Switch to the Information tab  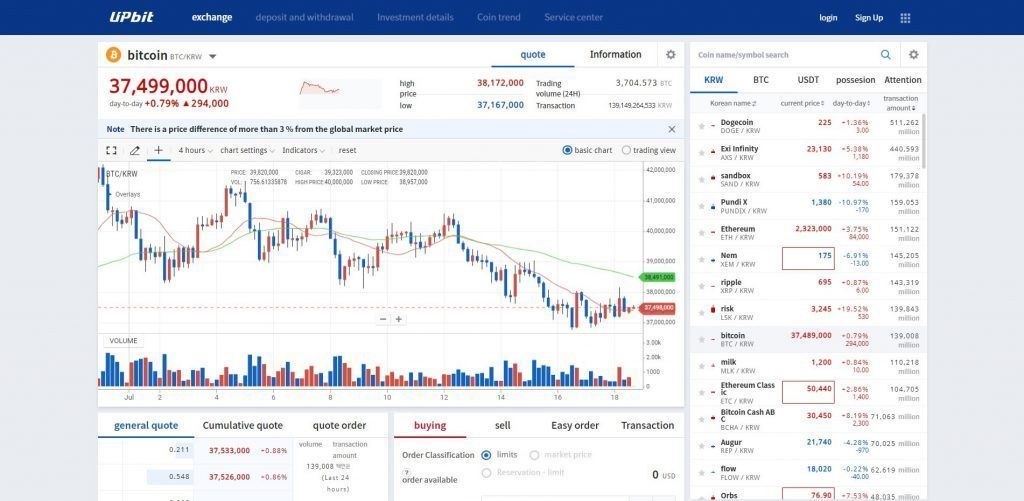(x=616, y=55)
